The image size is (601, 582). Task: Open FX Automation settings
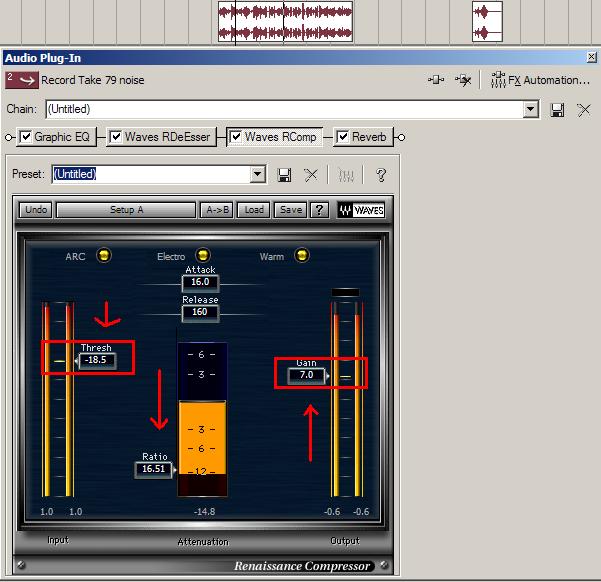pyautogui.click(x=540, y=80)
